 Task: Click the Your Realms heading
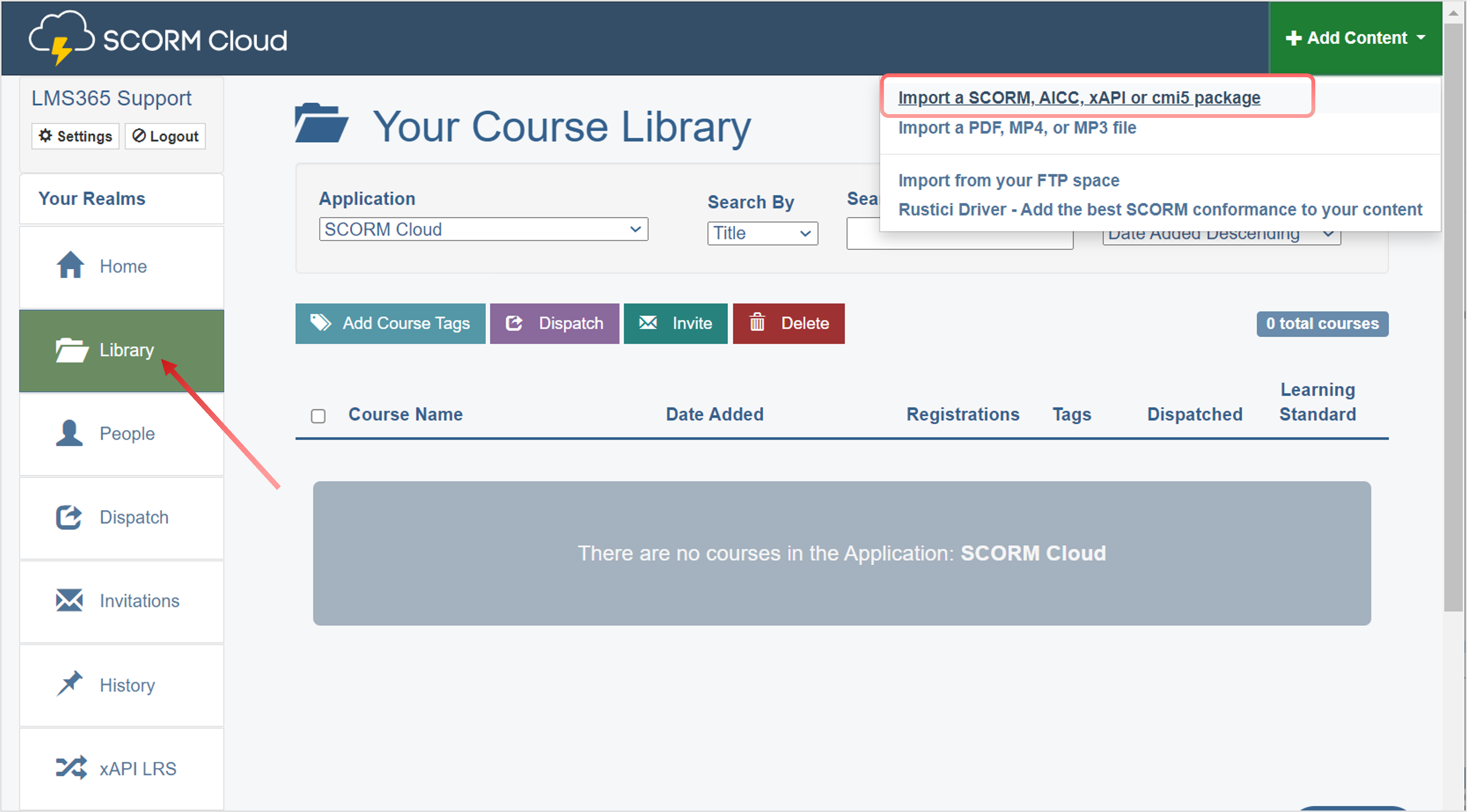tap(92, 199)
